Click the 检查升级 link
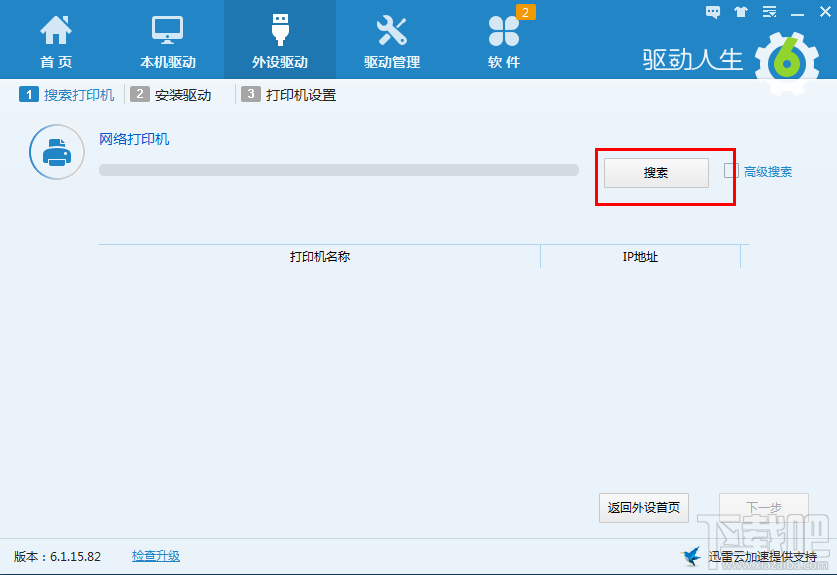 [156, 556]
